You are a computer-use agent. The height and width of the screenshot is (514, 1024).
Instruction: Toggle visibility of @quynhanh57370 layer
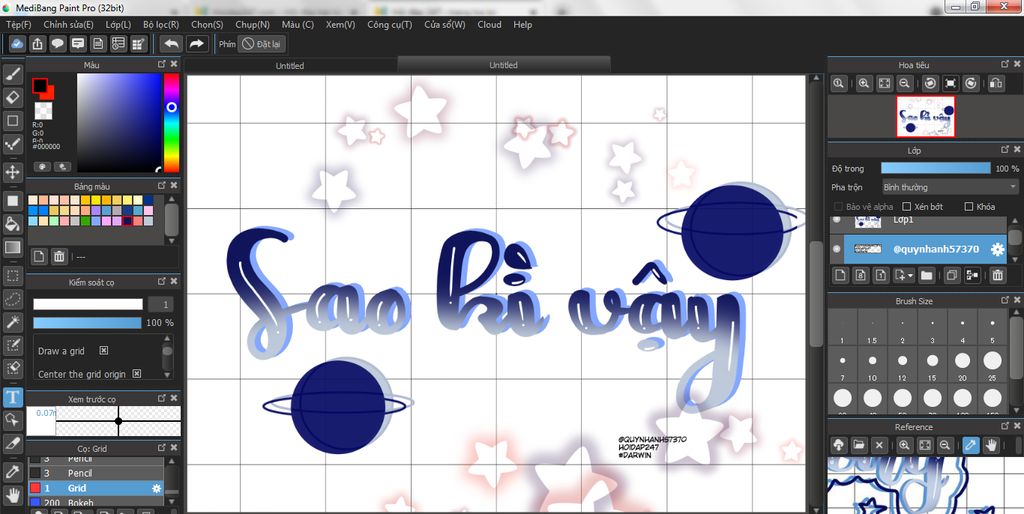coord(837,249)
